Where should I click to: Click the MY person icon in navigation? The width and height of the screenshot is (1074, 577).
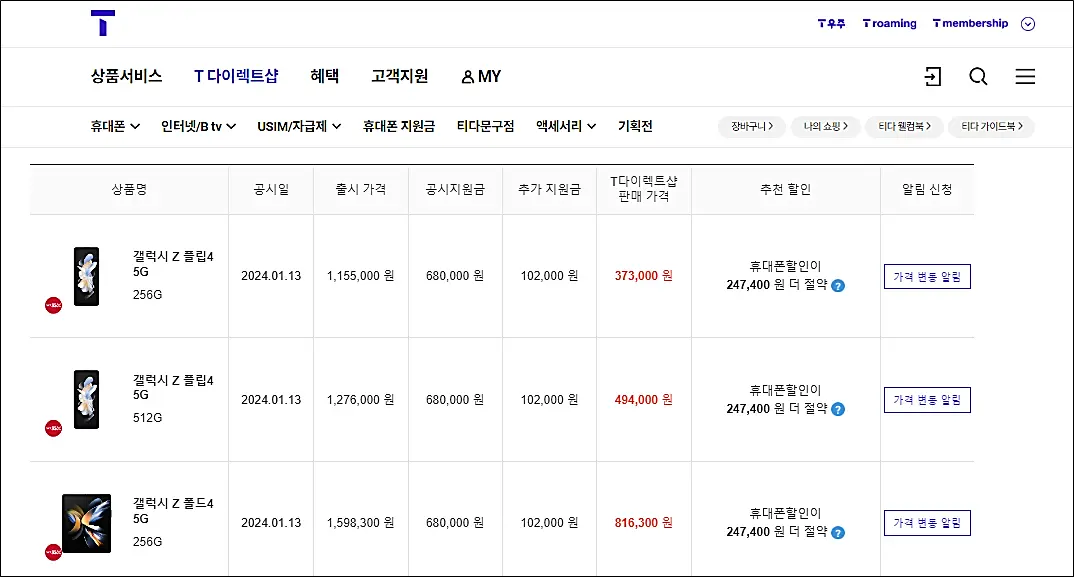[x=465, y=76]
